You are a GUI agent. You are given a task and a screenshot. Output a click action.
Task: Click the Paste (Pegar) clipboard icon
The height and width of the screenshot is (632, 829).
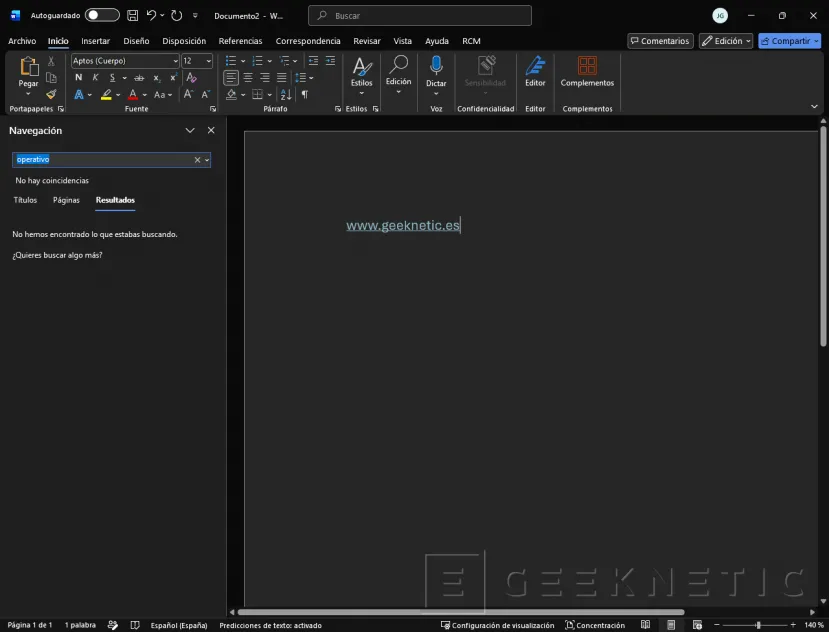click(29, 67)
